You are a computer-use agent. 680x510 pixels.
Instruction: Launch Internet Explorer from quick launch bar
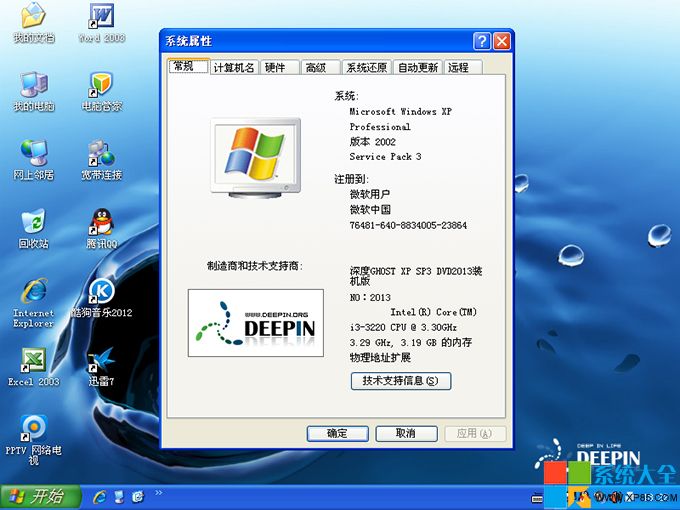[x=99, y=496]
